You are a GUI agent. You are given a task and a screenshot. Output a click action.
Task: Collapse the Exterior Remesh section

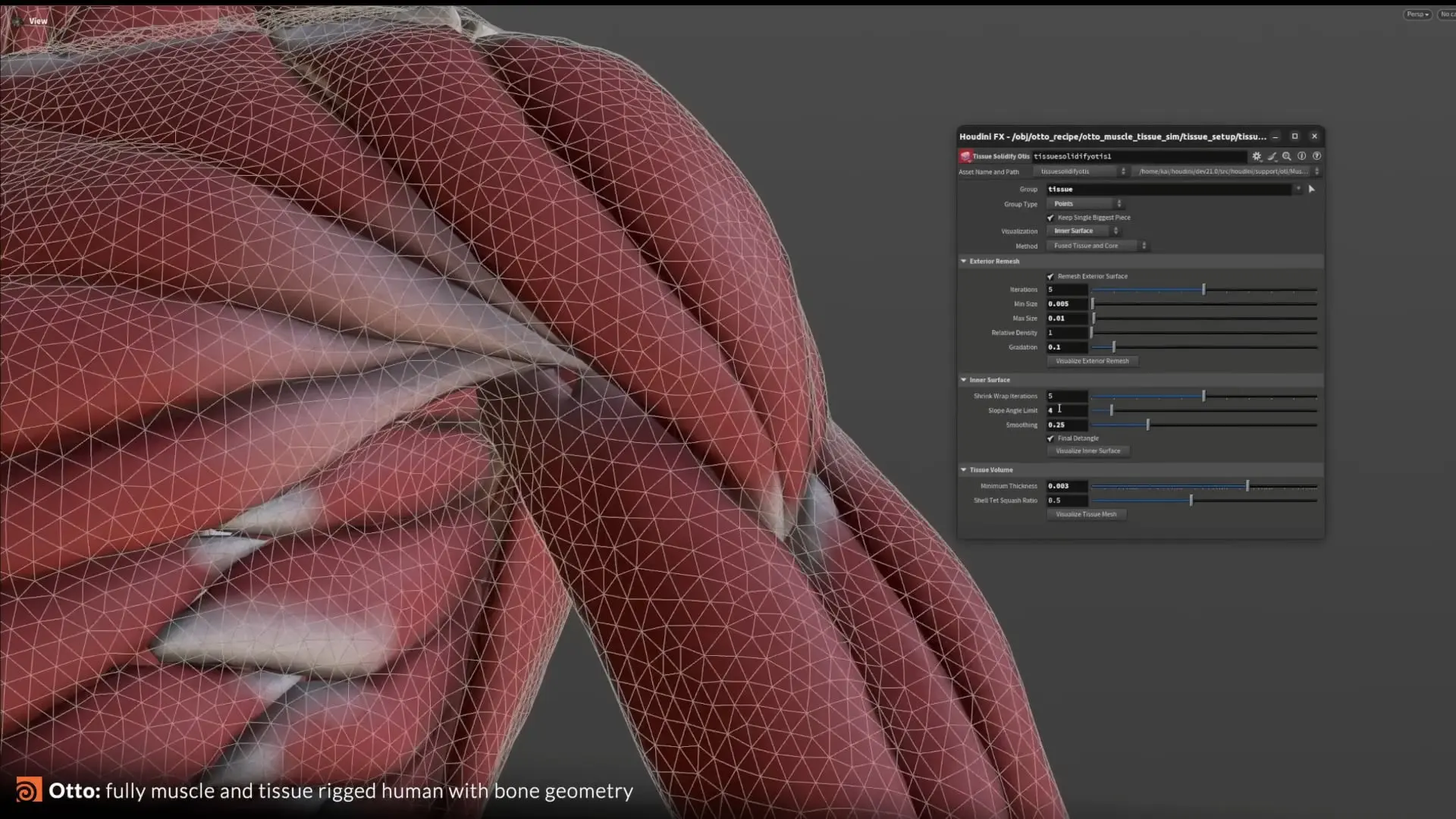tap(964, 262)
